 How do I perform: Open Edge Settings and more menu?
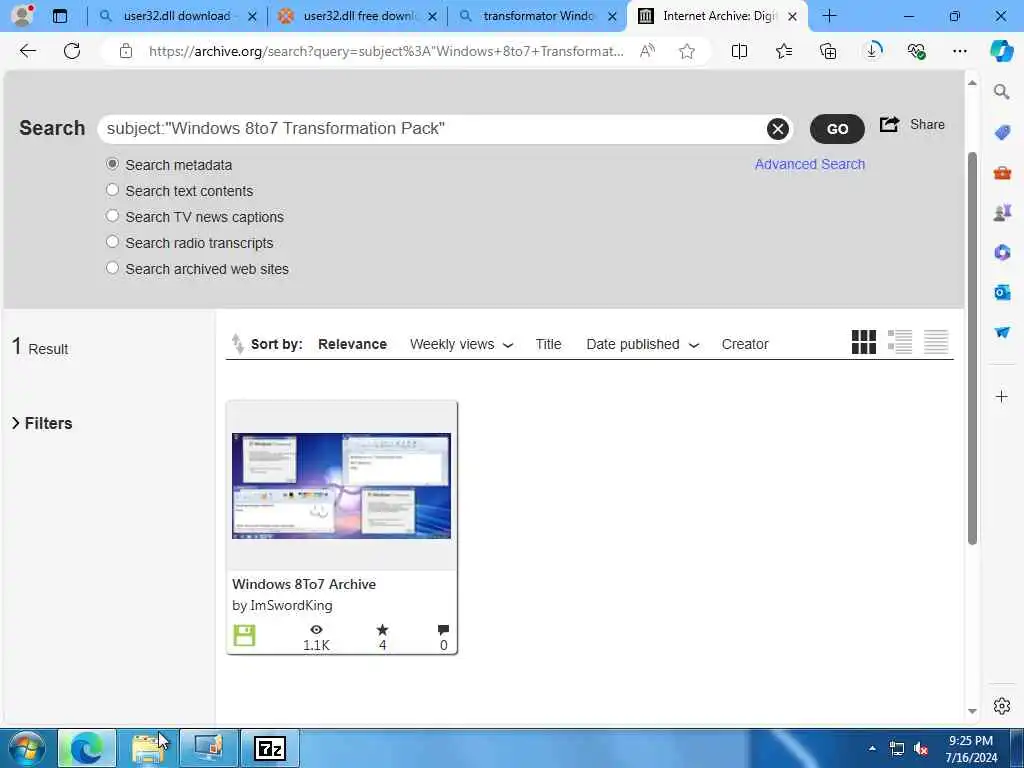[x=959, y=51]
